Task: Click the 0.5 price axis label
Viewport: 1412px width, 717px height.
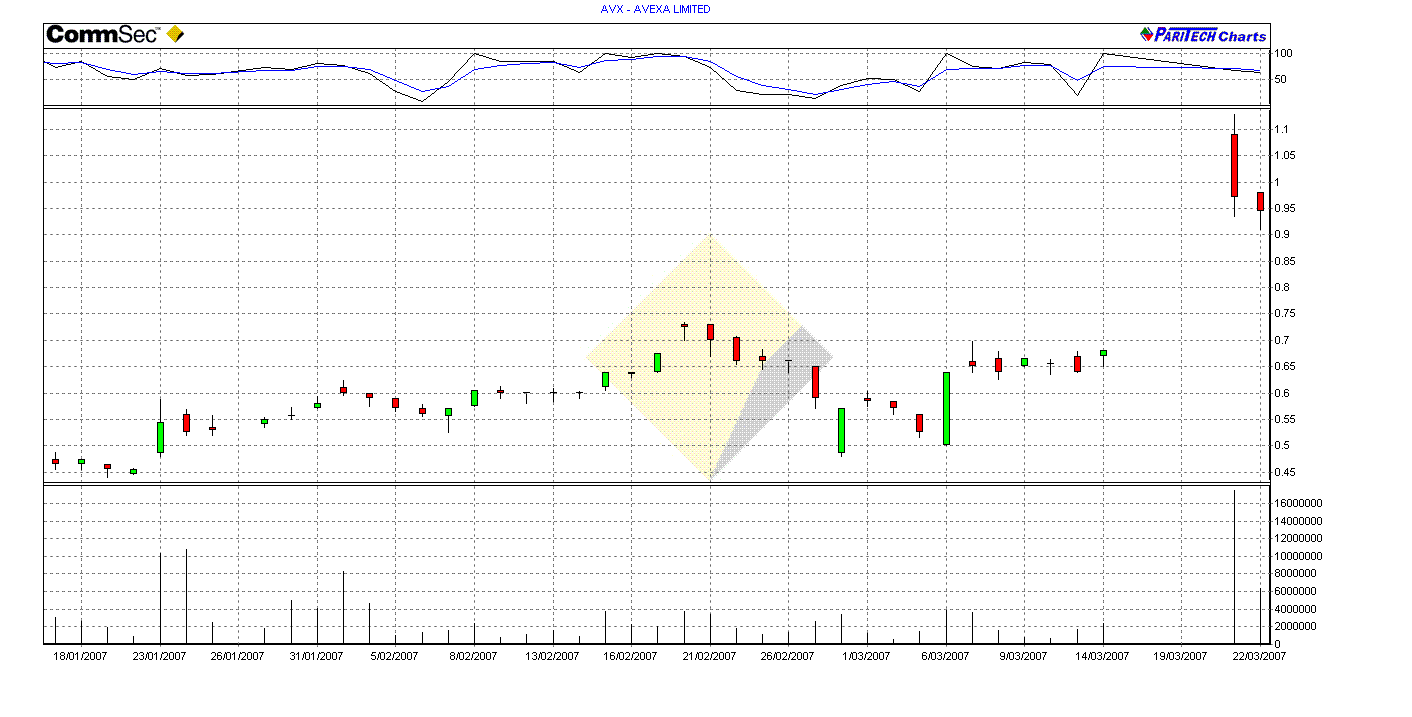Action: 1281,446
